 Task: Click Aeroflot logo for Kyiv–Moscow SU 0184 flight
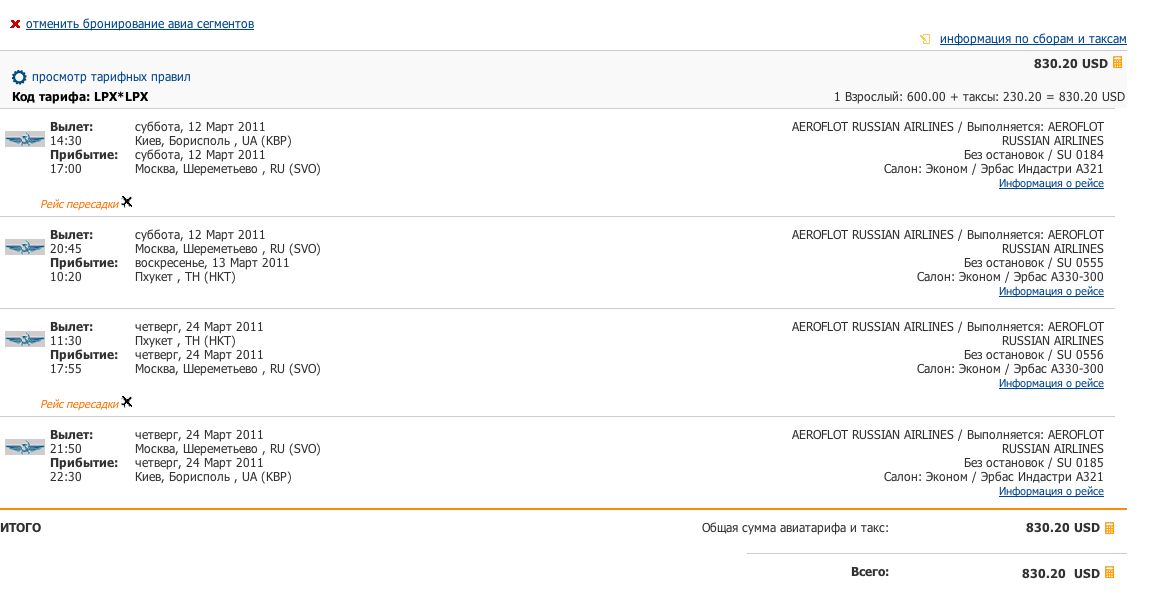[x=25, y=140]
